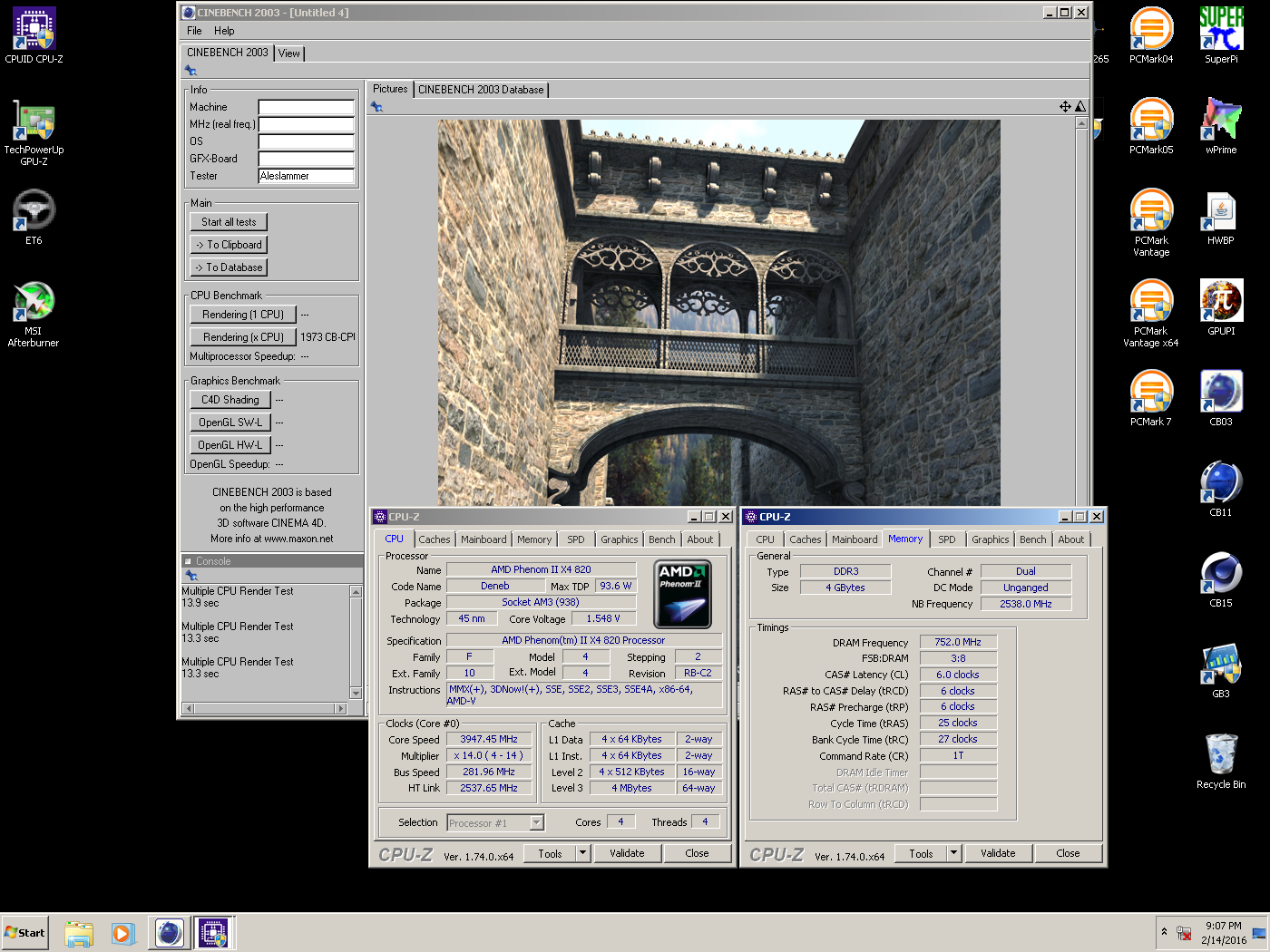The image size is (1270, 952).
Task: Click To Clipboard button
Action: click(x=229, y=245)
